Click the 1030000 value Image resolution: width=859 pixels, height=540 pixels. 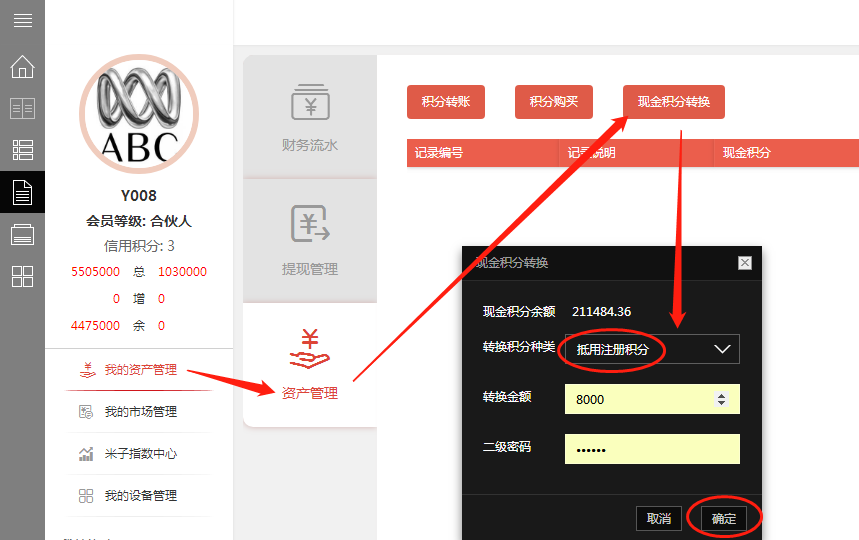pyautogui.click(x=182, y=272)
